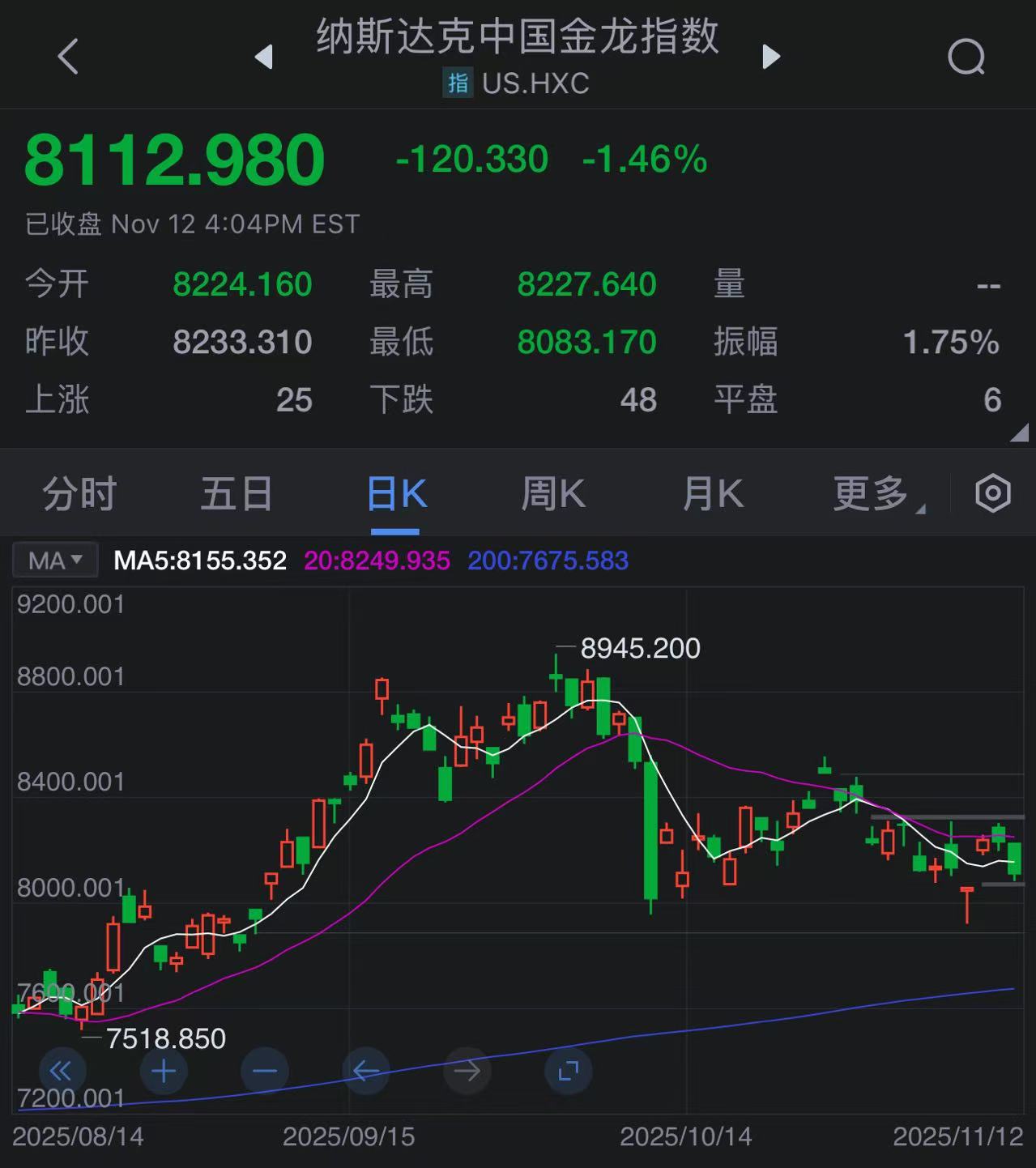Pan chart right using right arrow icon
1036x1168 pixels.
click(x=467, y=1071)
